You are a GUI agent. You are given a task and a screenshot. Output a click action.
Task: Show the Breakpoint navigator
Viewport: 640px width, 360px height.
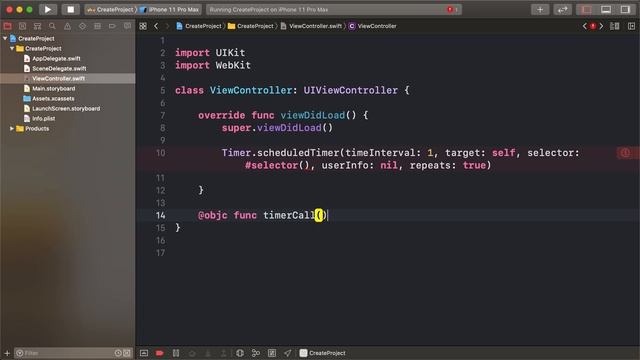[x=112, y=26]
